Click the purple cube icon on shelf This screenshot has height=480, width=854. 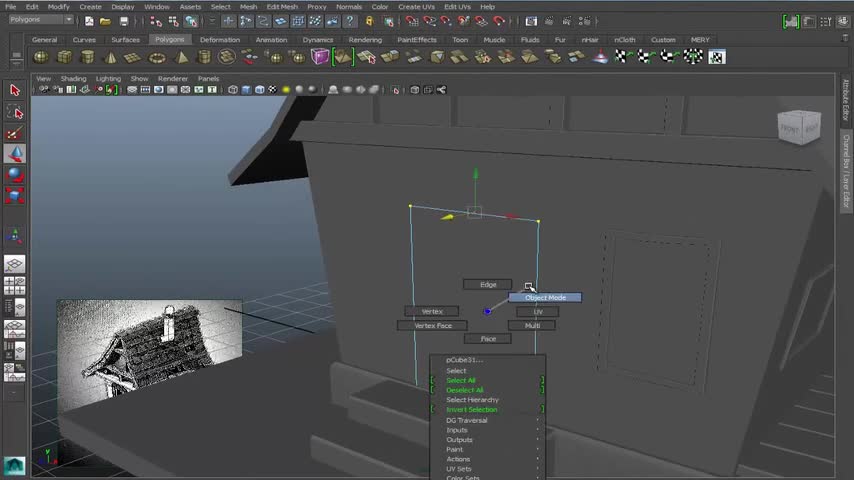320,57
